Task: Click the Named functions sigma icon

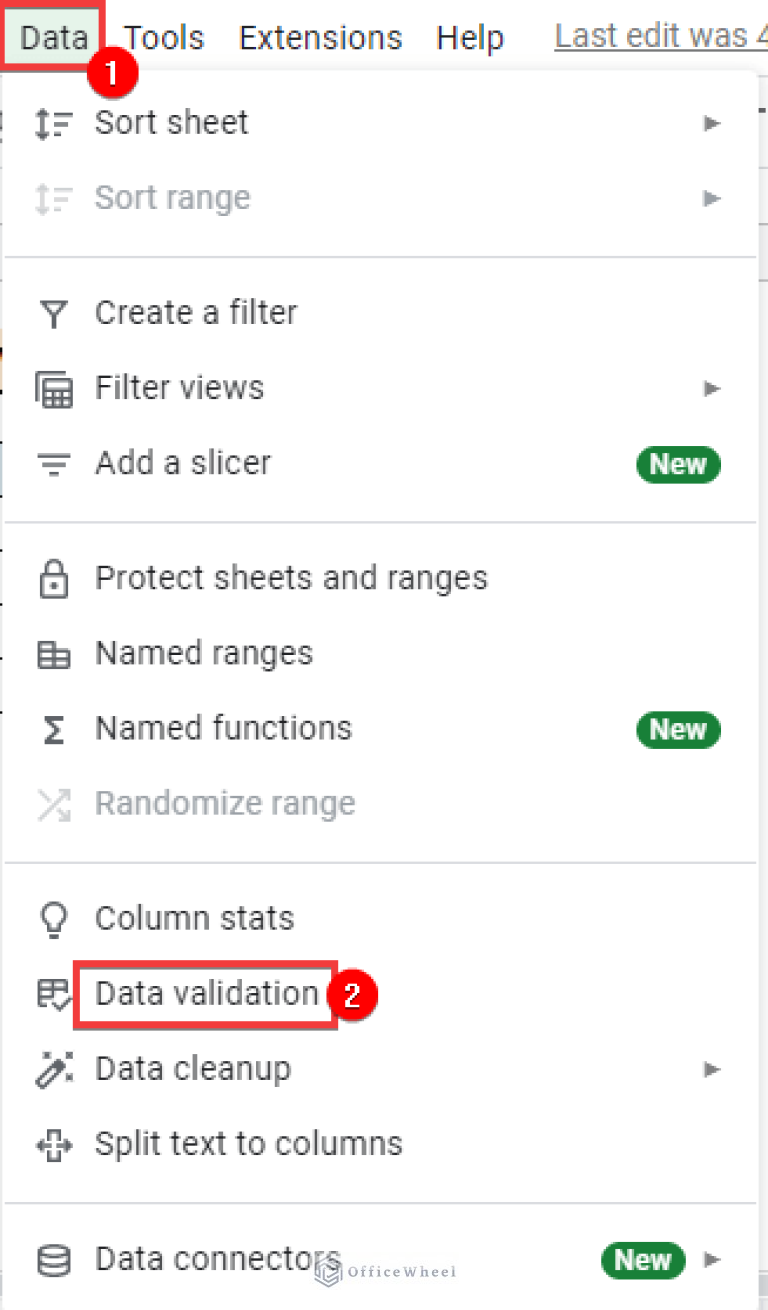Action: pyautogui.click(x=54, y=728)
